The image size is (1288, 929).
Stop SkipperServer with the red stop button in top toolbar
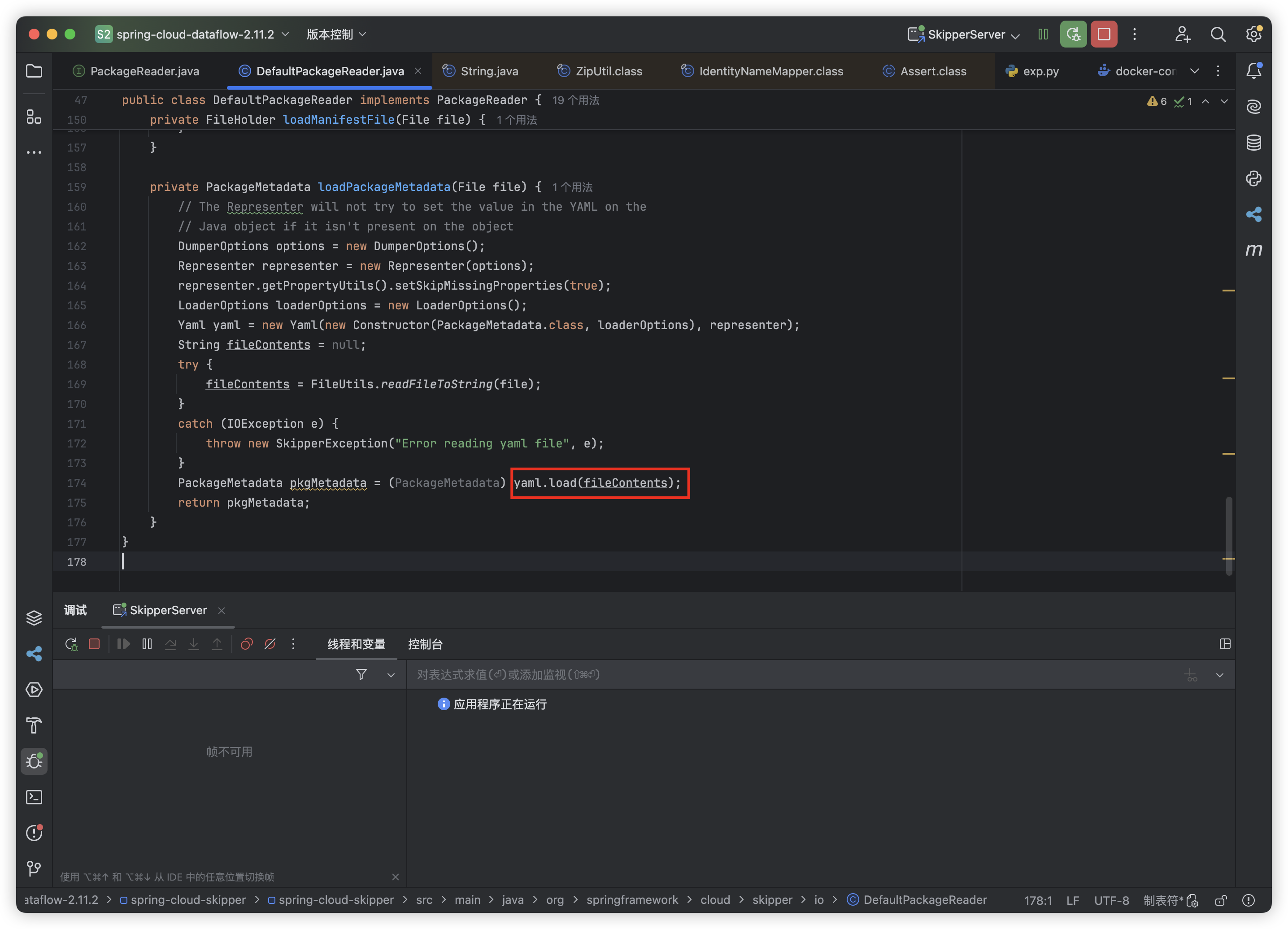click(x=1103, y=34)
